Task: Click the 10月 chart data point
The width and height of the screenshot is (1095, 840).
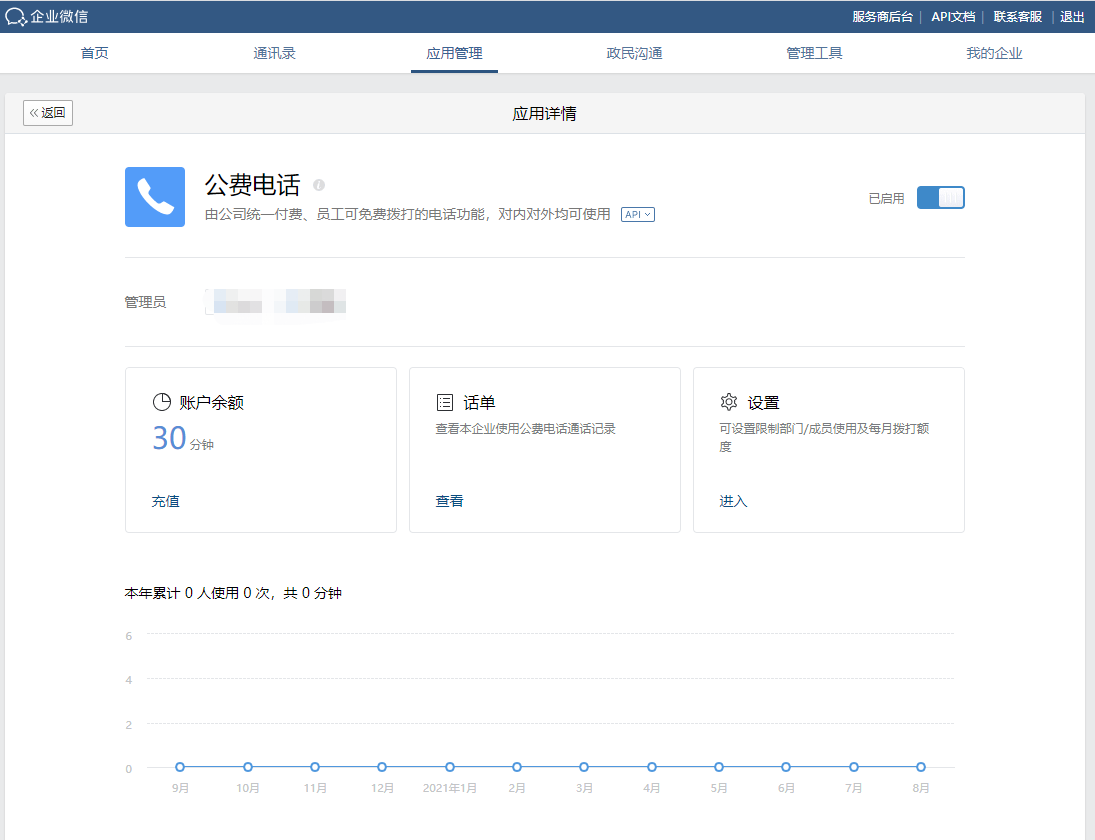Action: [x=248, y=767]
